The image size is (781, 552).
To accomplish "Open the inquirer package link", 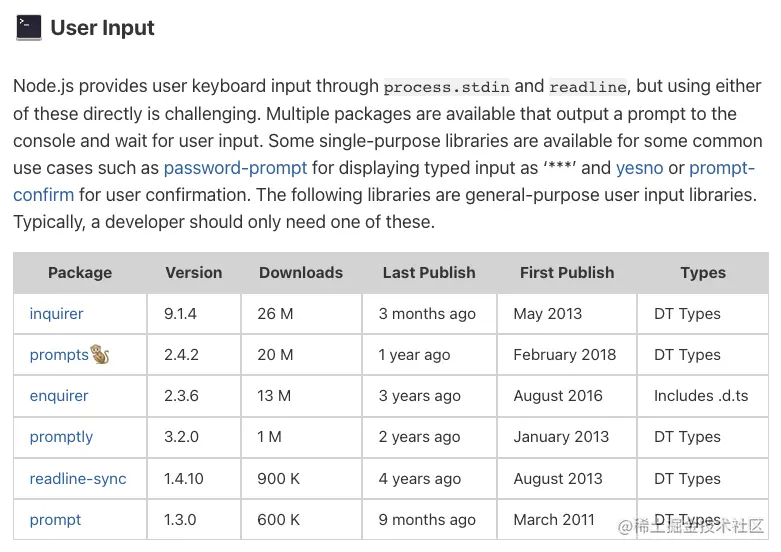I will coord(56,314).
